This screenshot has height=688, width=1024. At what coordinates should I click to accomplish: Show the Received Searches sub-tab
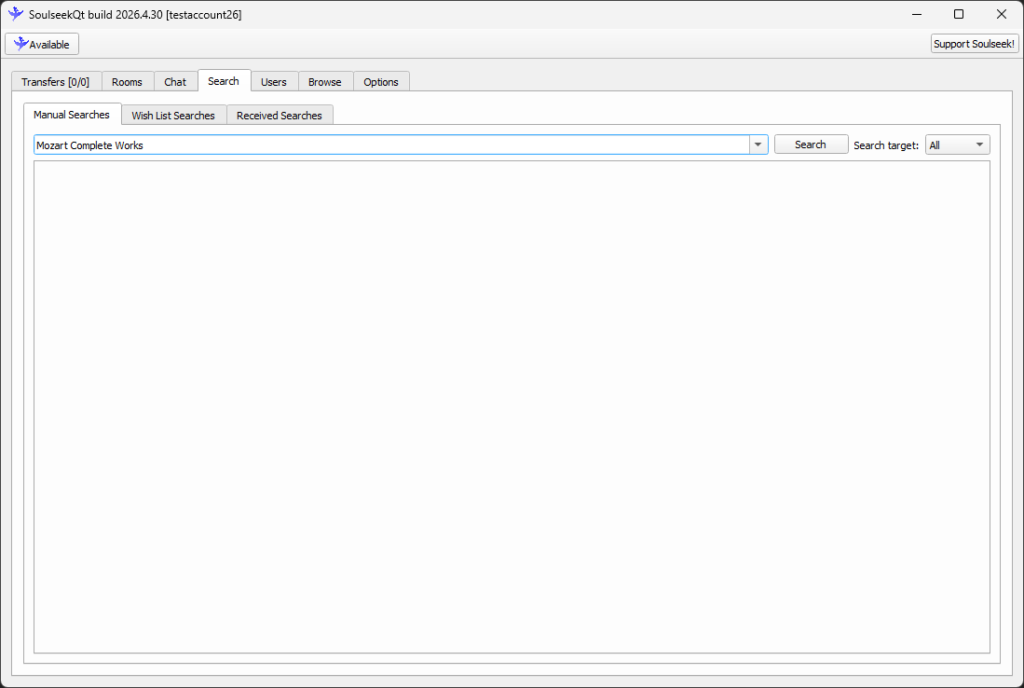coord(279,115)
